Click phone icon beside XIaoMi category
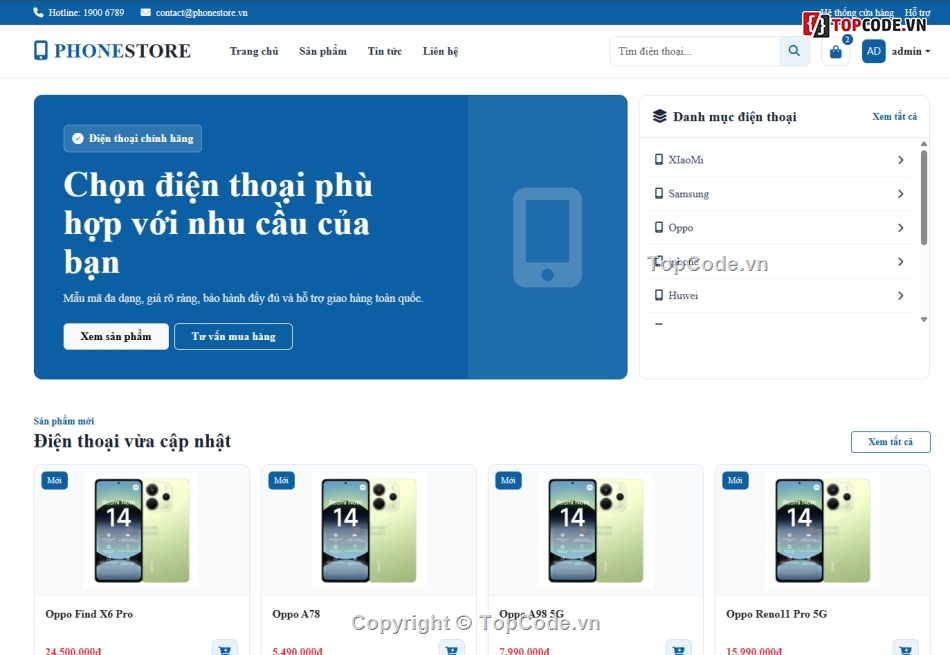Image resolution: width=950 pixels, height=655 pixels. 659,160
